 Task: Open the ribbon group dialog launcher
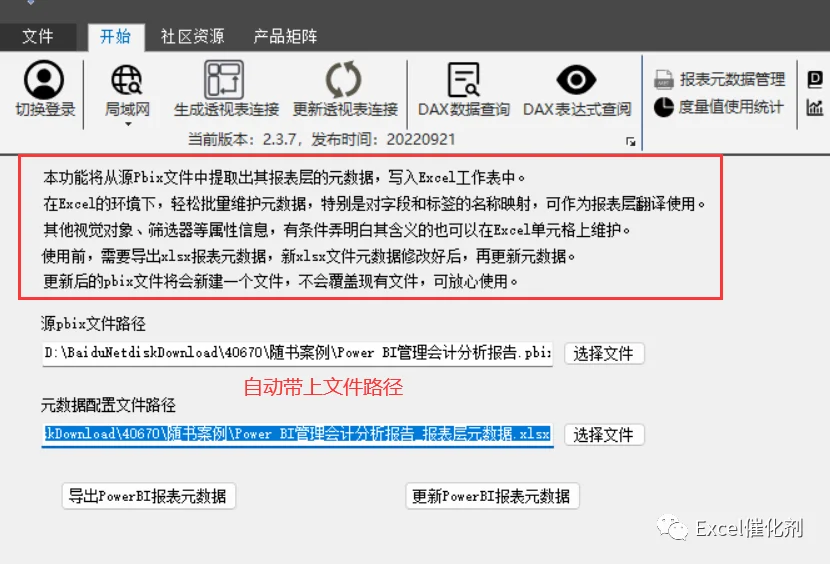pyautogui.click(x=630, y=141)
